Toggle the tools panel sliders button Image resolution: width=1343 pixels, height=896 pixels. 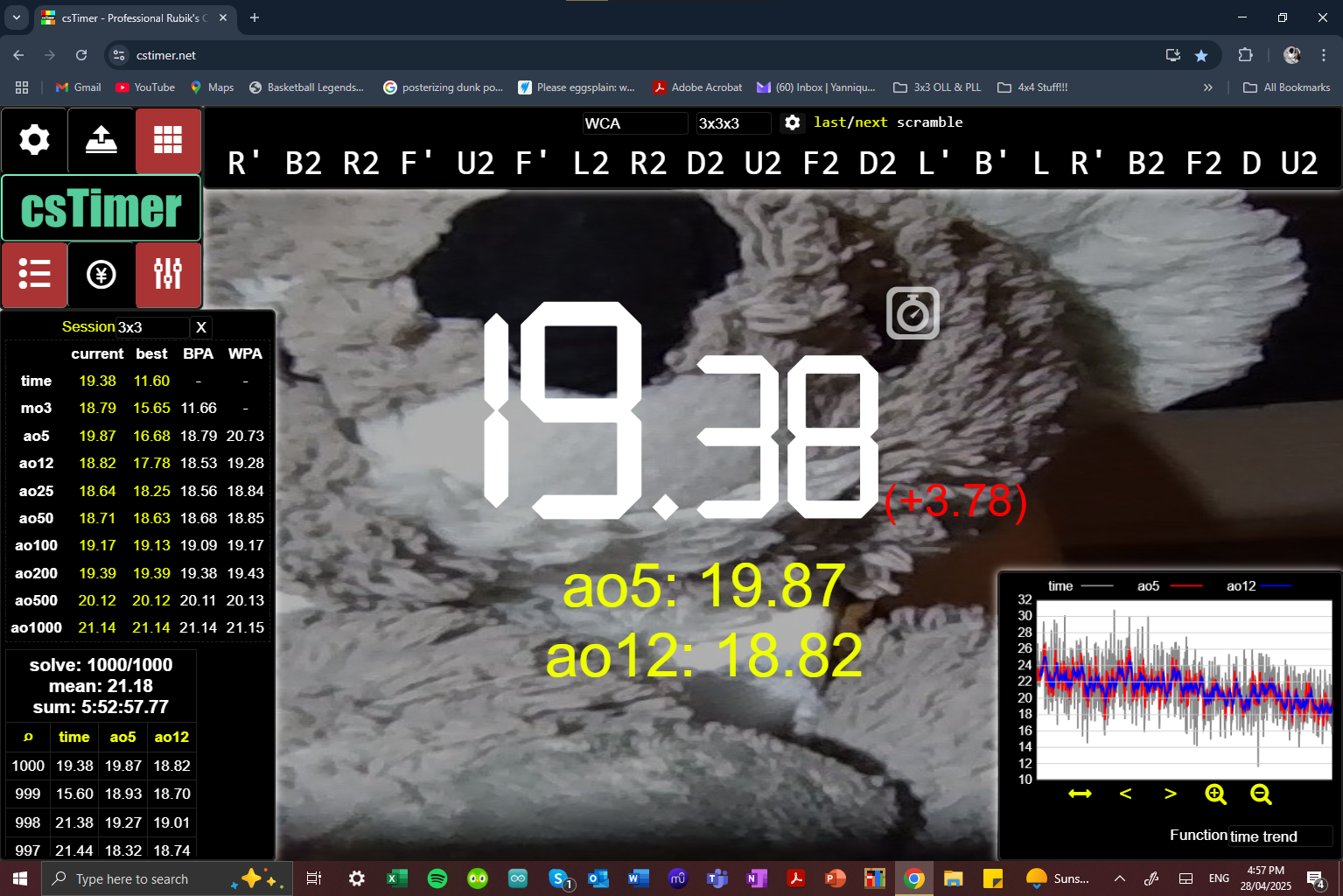pyautogui.click(x=168, y=275)
